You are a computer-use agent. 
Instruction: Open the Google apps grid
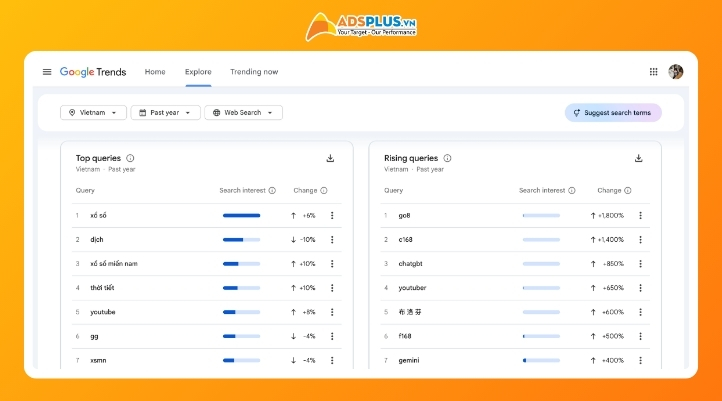coord(653,72)
